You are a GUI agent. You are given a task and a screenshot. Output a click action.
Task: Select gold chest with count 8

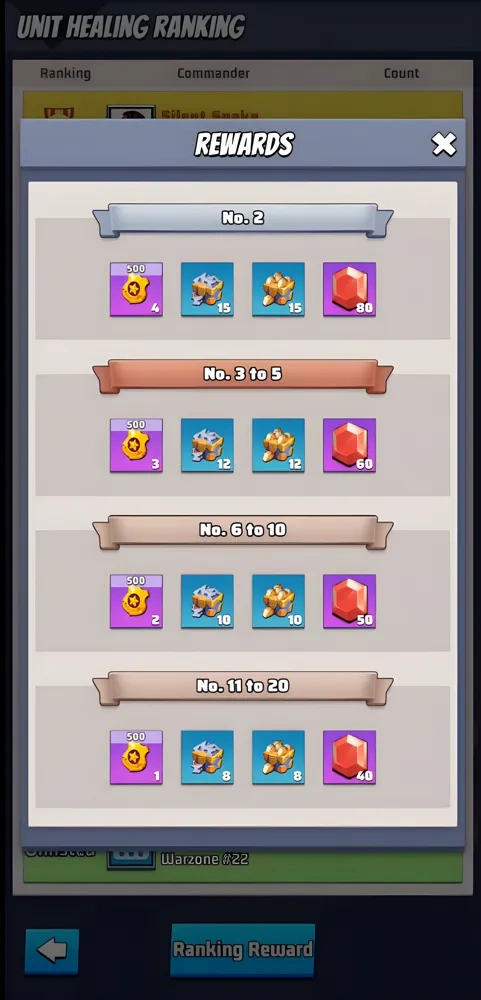pyautogui.click(x=278, y=757)
